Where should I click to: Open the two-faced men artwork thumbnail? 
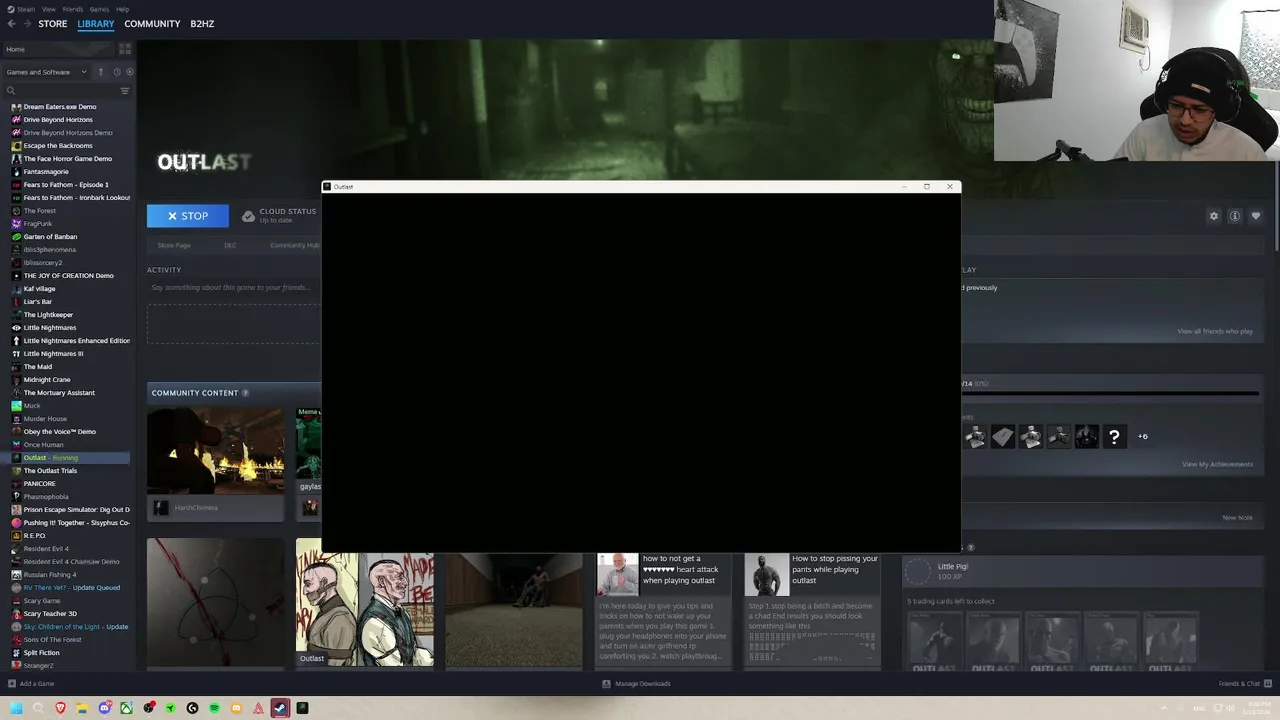[365, 603]
